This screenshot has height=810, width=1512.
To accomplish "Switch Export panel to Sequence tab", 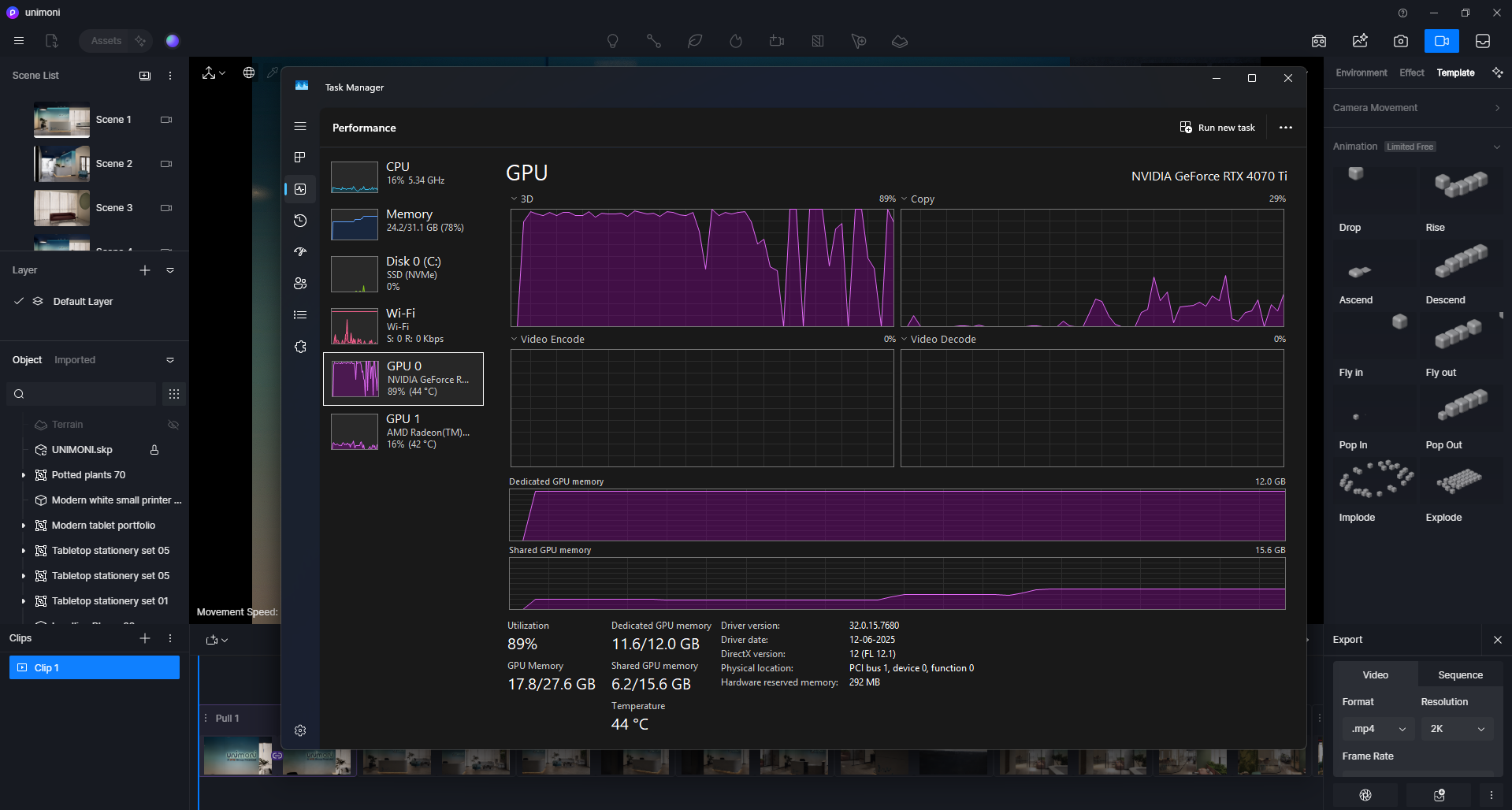I will 1460,675.
